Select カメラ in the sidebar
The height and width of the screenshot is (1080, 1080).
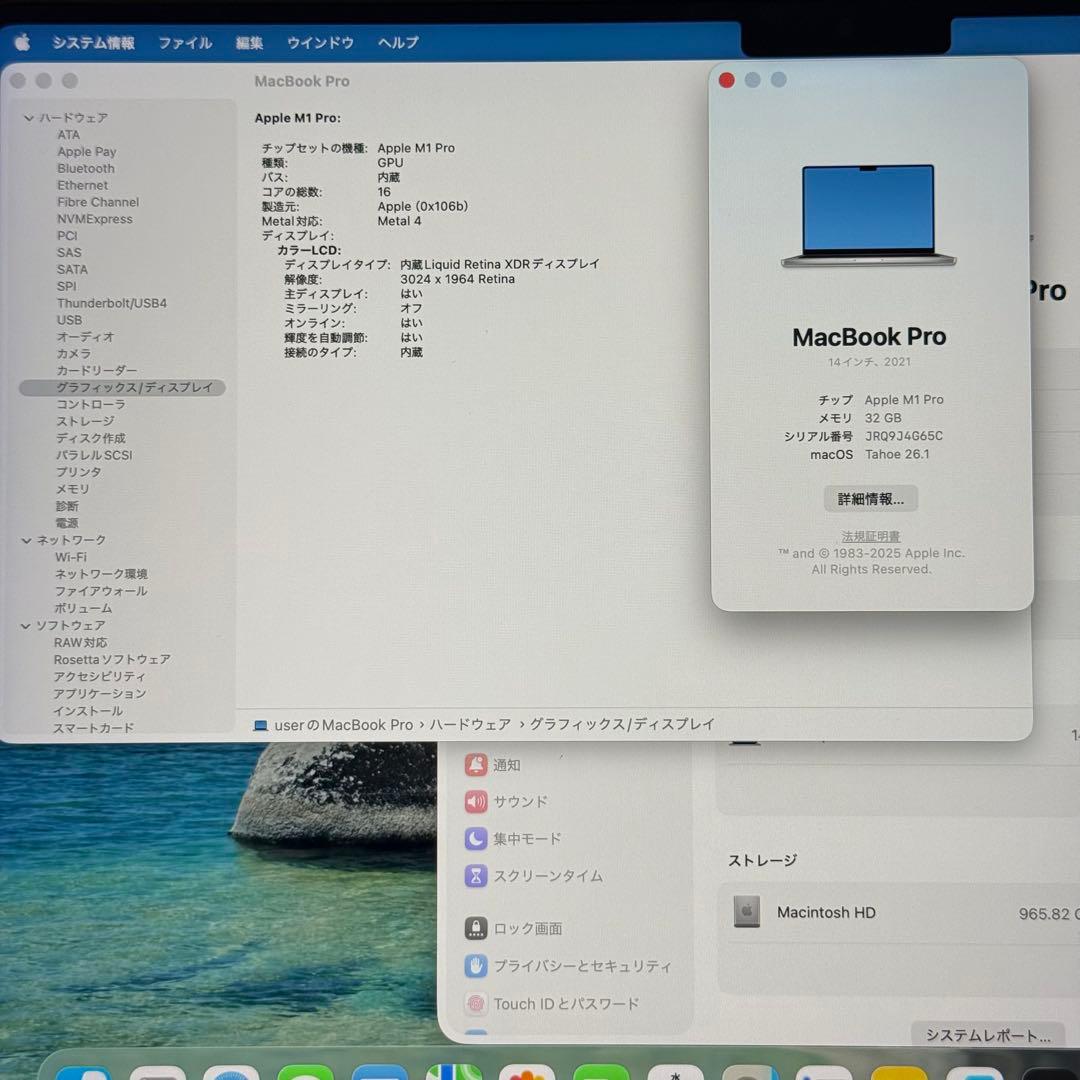tap(74, 353)
